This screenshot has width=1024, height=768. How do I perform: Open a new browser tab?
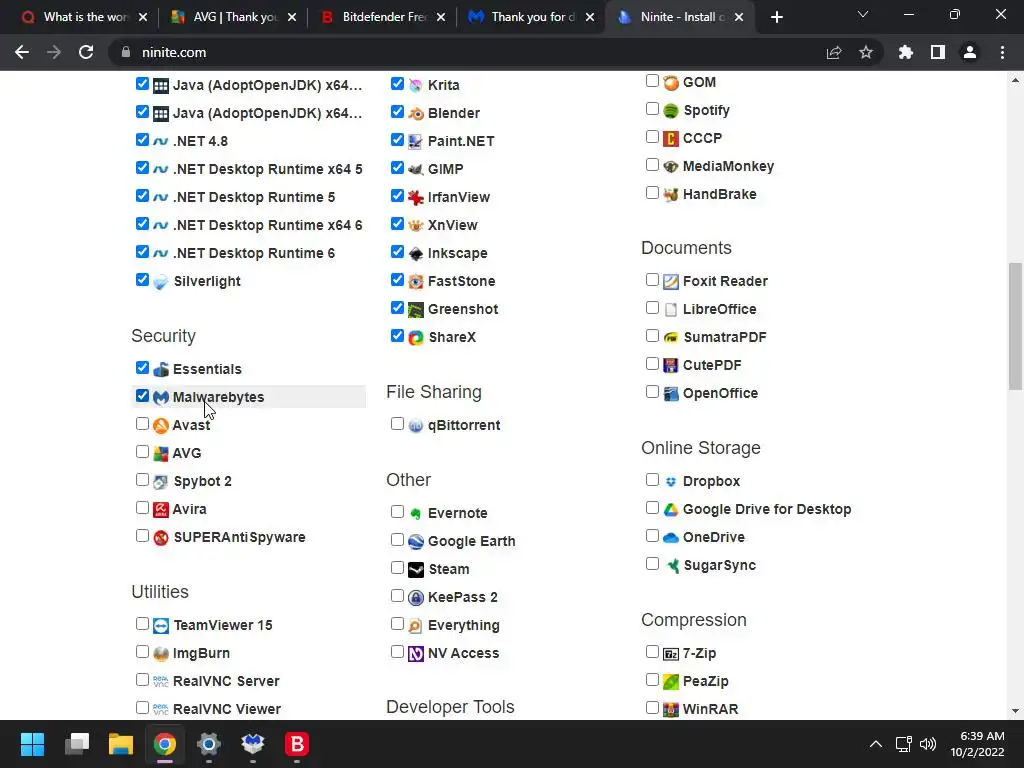click(776, 18)
